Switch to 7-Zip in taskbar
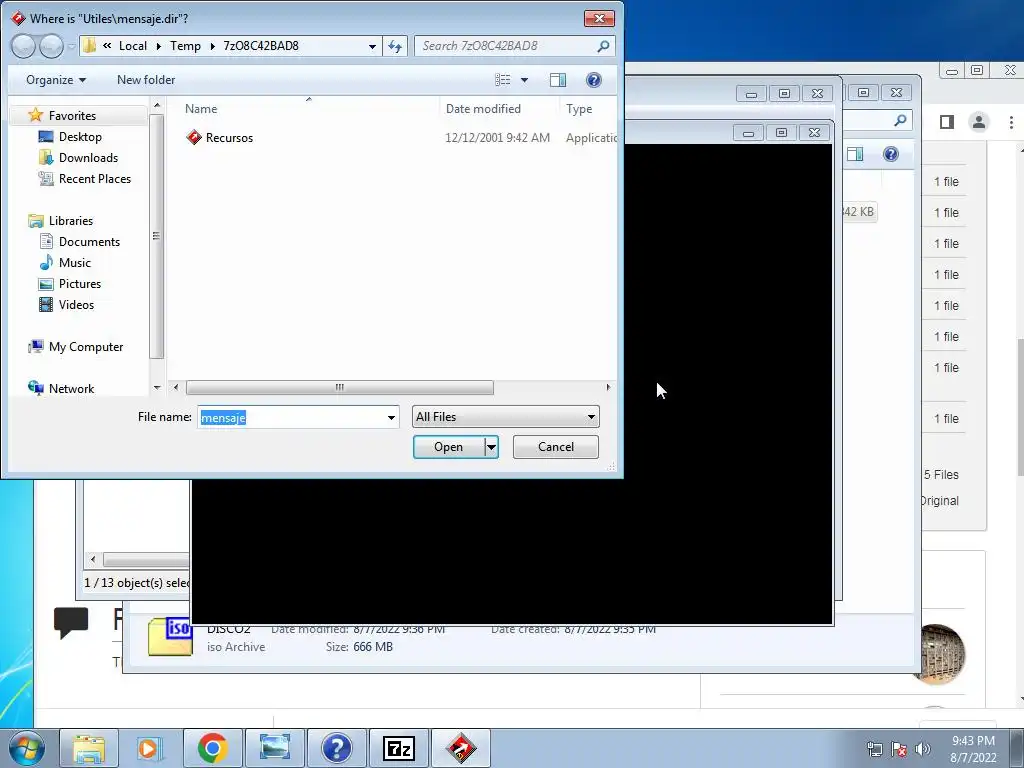 pyautogui.click(x=398, y=748)
